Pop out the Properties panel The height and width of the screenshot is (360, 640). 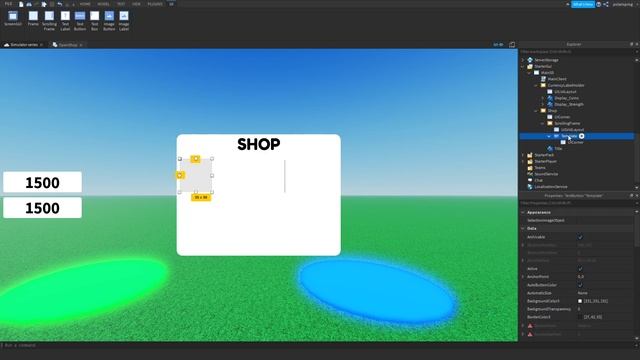pyautogui.click(x=631, y=196)
